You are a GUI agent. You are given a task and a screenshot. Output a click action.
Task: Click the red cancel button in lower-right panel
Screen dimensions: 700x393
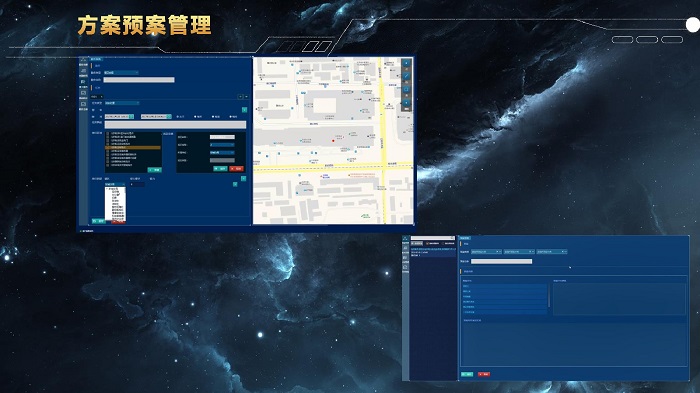483,374
